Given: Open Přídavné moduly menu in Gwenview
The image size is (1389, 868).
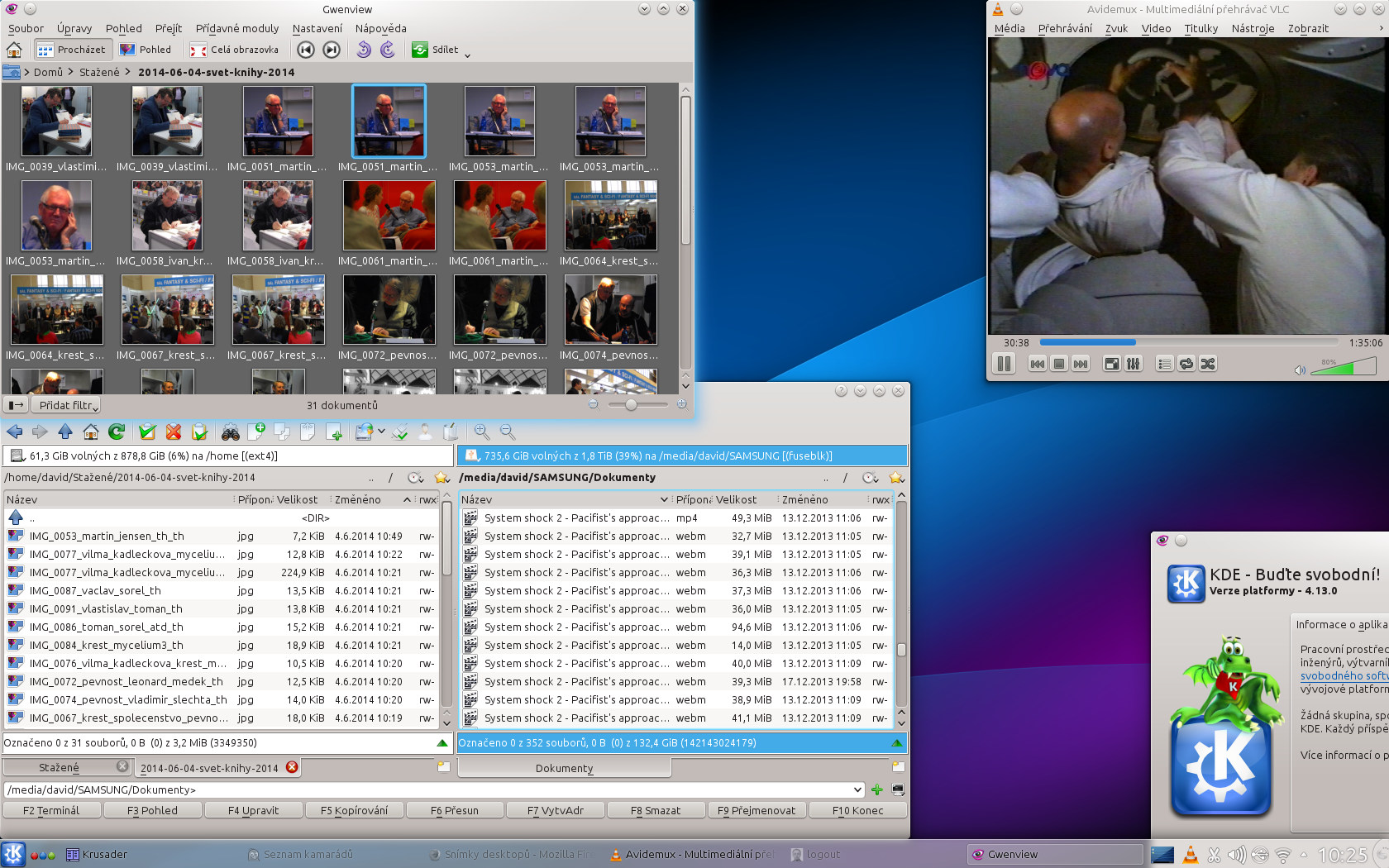Looking at the screenshot, I should [x=237, y=28].
